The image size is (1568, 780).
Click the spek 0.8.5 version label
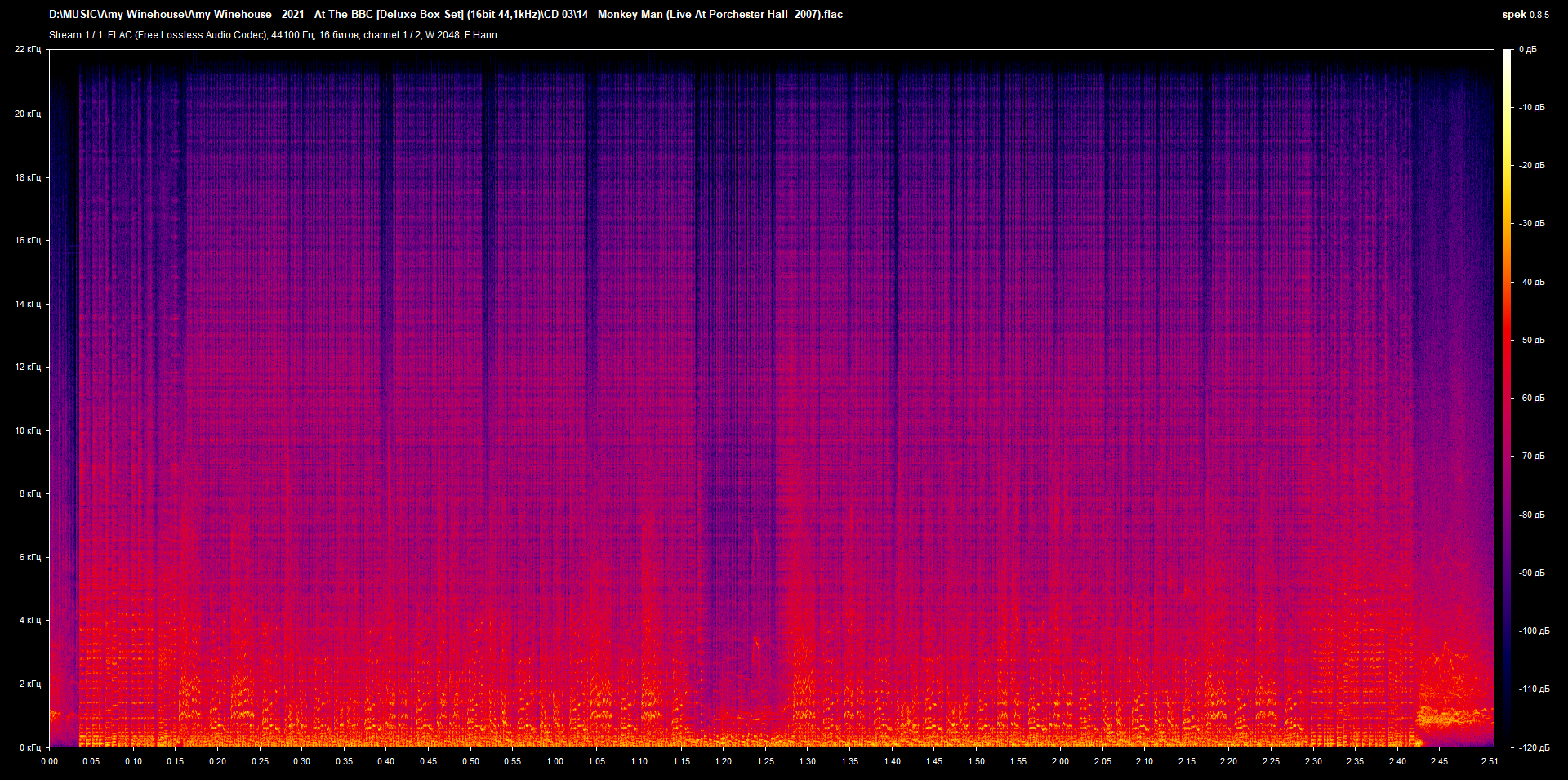(x=1525, y=15)
